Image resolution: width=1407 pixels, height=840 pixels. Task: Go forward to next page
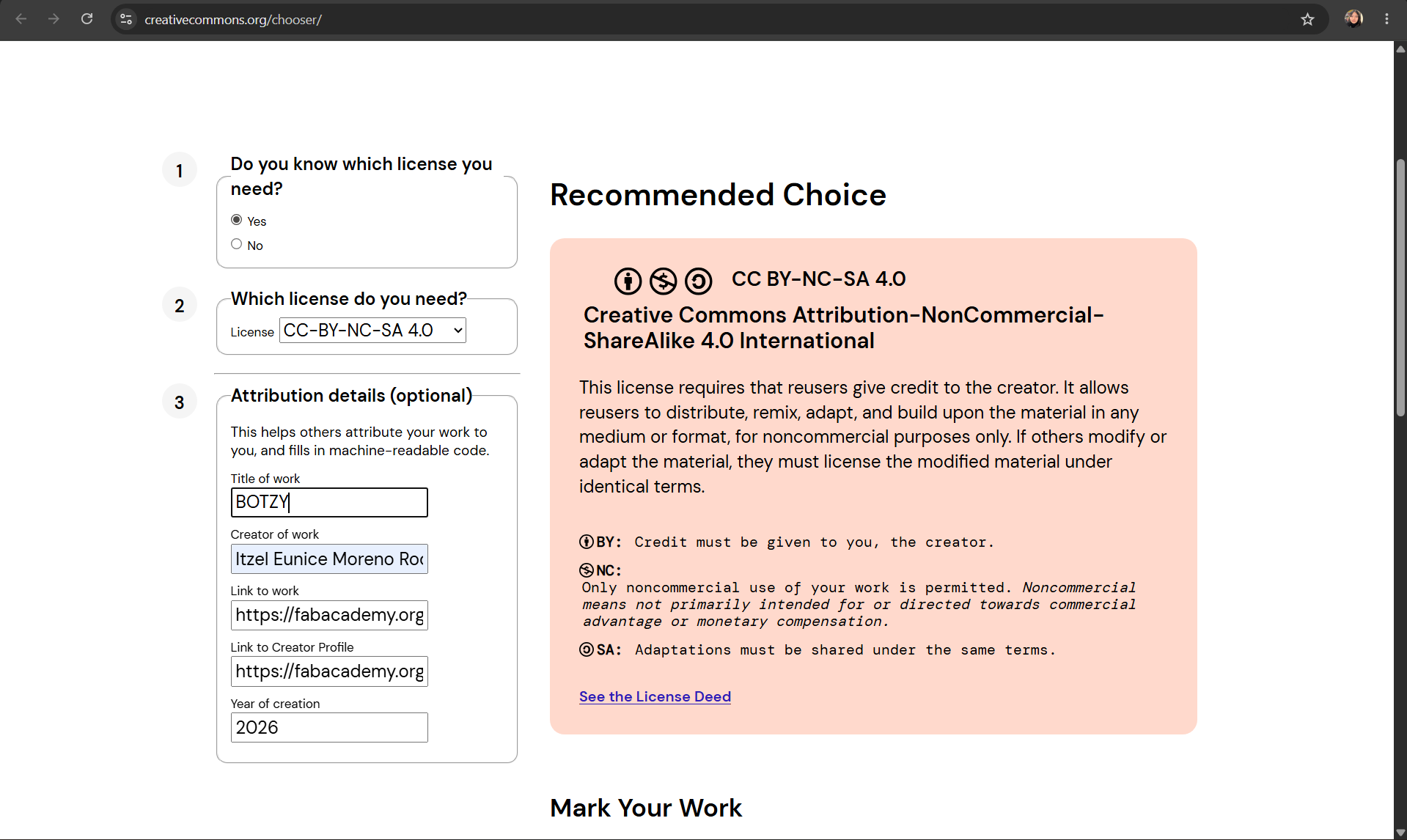[x=54, y=19]
